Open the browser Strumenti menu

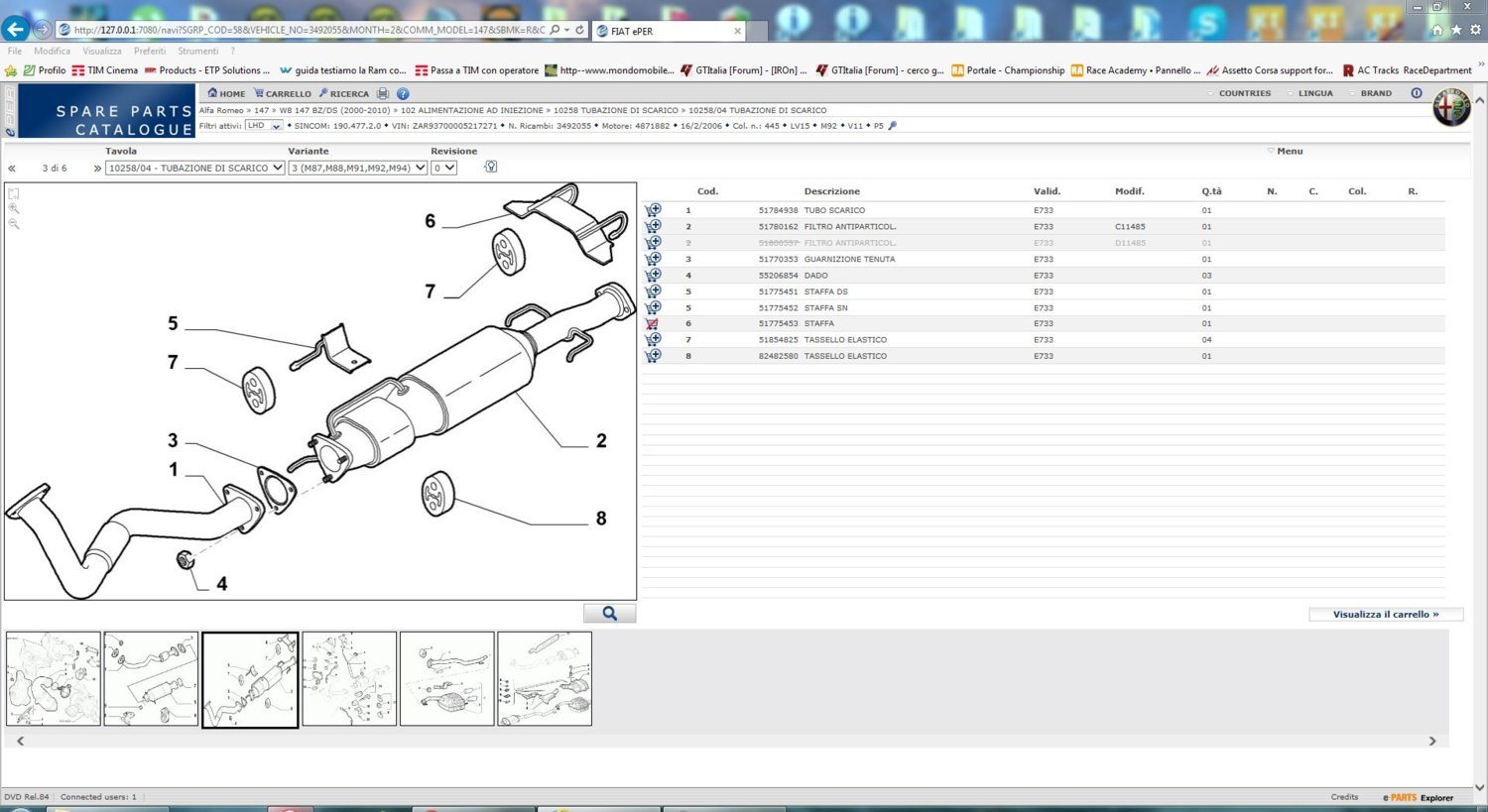point(198,51)
